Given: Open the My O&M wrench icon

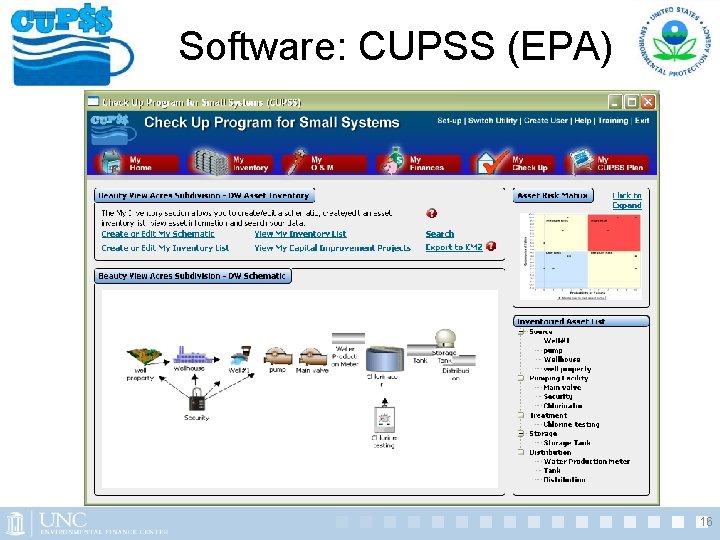Looking at the screenshot, I should [296, 162].
